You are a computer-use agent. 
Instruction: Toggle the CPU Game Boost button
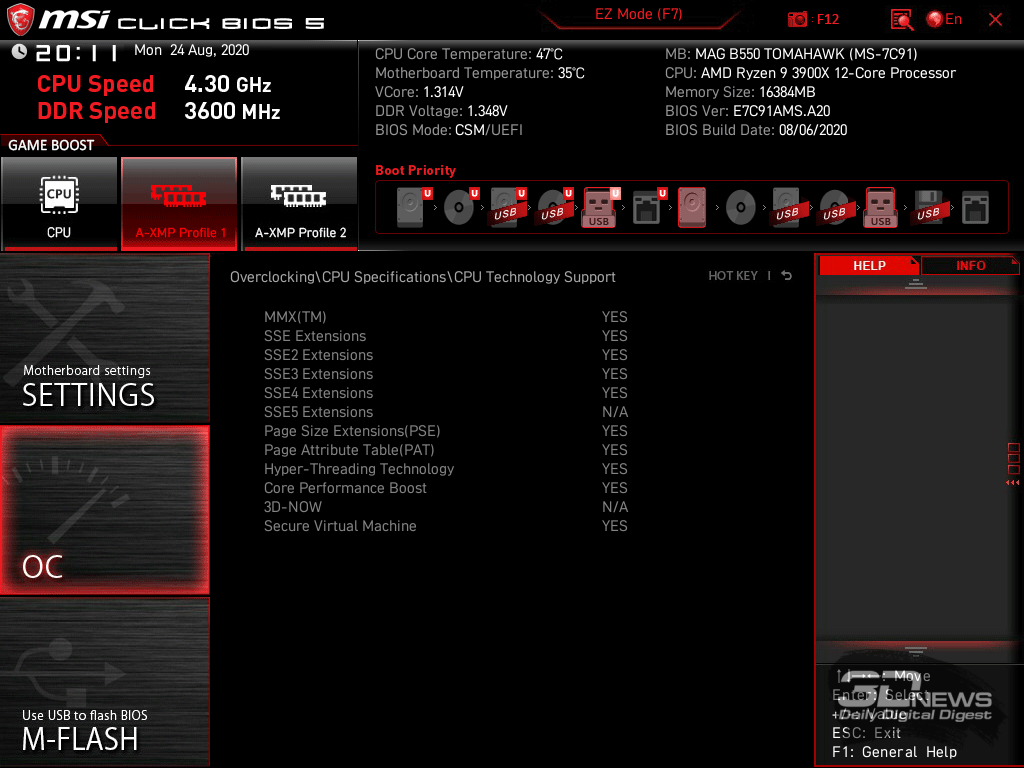coord(59,203)
